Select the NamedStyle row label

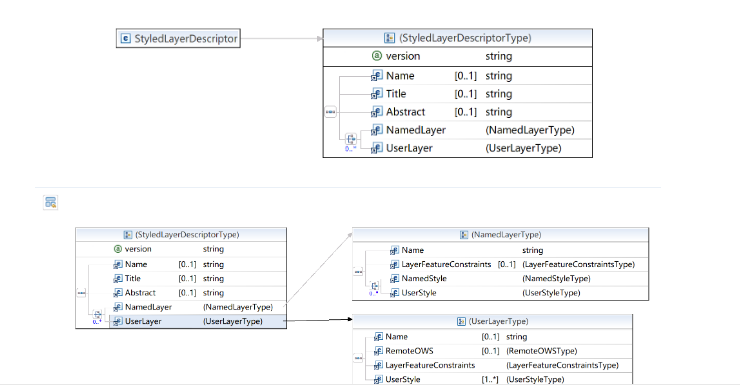(x=424, y=278)
